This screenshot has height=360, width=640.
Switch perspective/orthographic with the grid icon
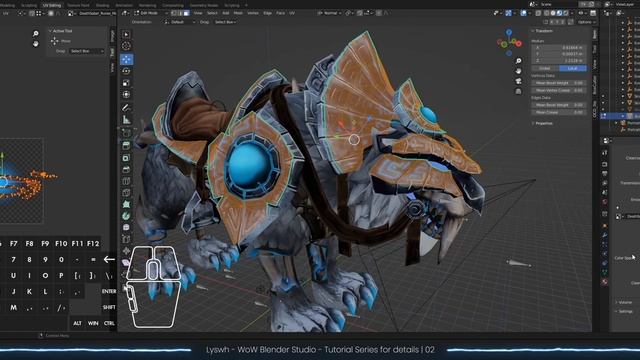(x=518, y=91)
